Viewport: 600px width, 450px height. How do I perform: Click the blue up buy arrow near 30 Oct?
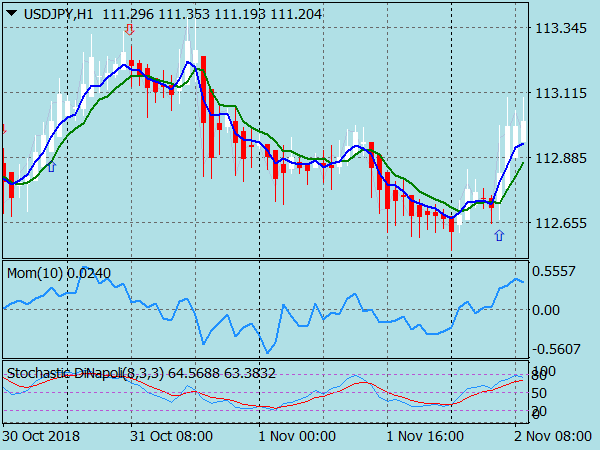(x=51, y=166)
